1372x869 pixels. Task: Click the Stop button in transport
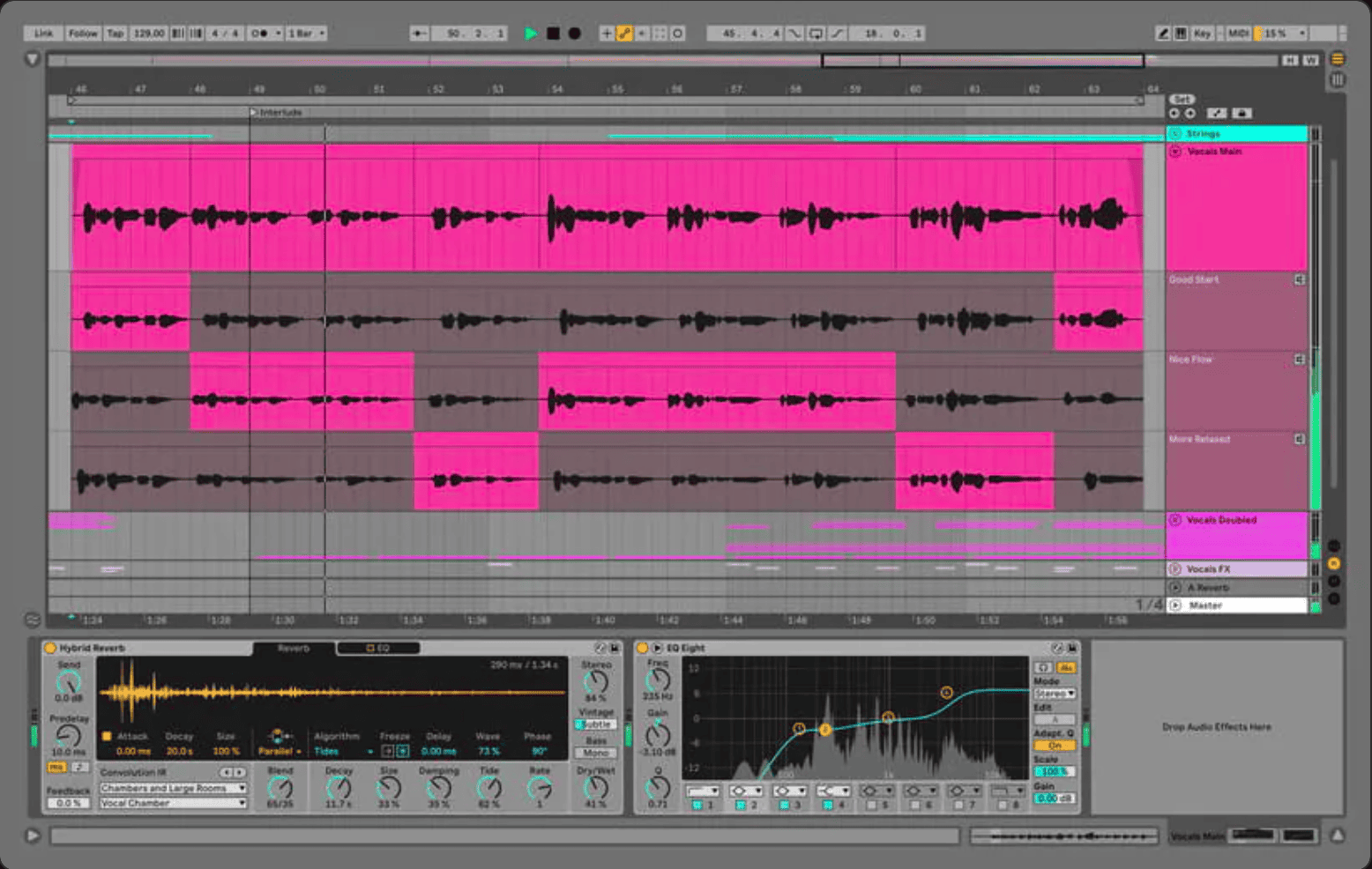click(x=553, y=33)
